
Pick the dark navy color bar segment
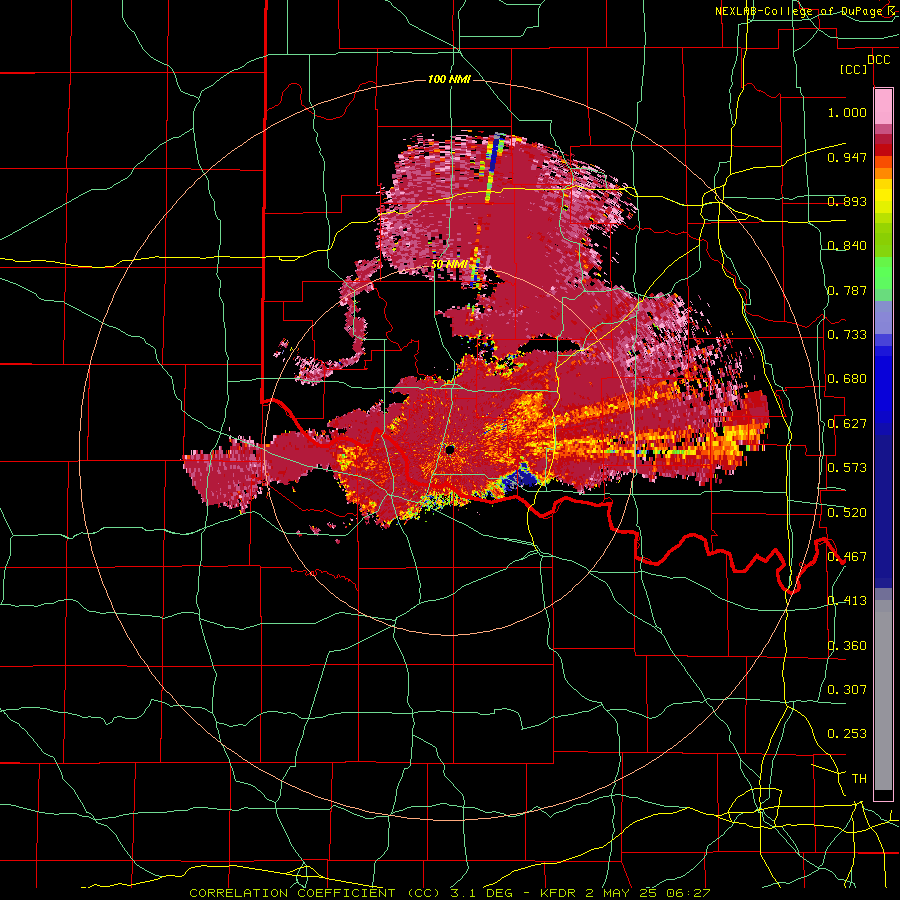tap(883, 510)
